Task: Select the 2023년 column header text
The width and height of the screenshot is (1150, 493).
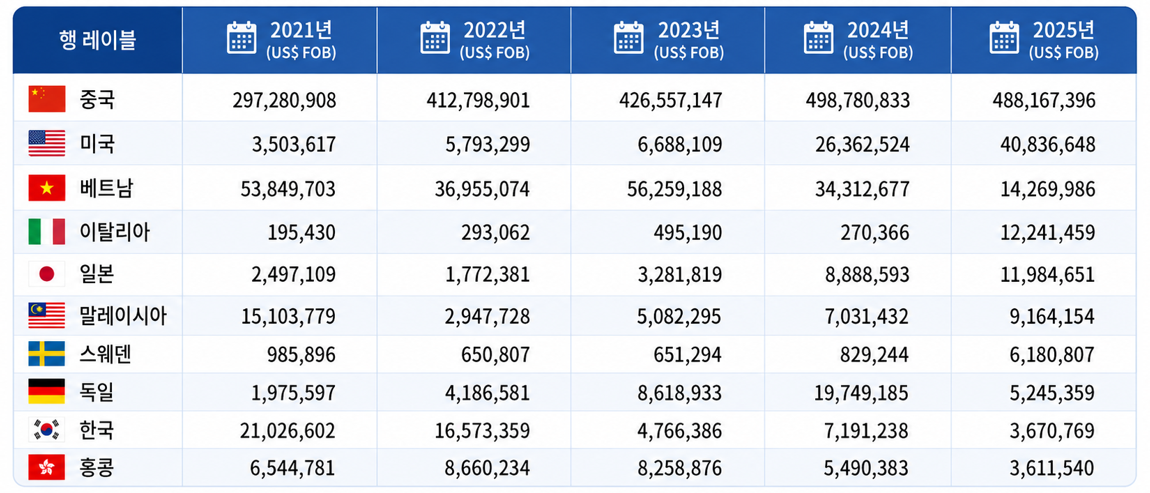Action: 689,29
